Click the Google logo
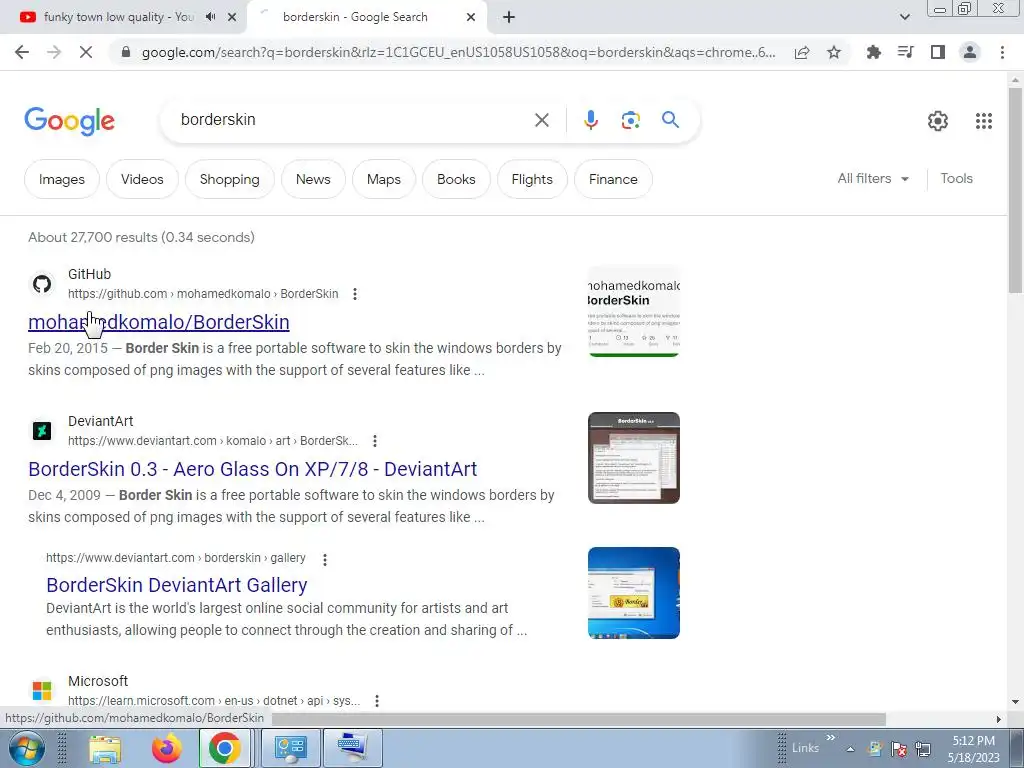Image resolution: width=1024 pixels, height=768 pixels. 70,121
